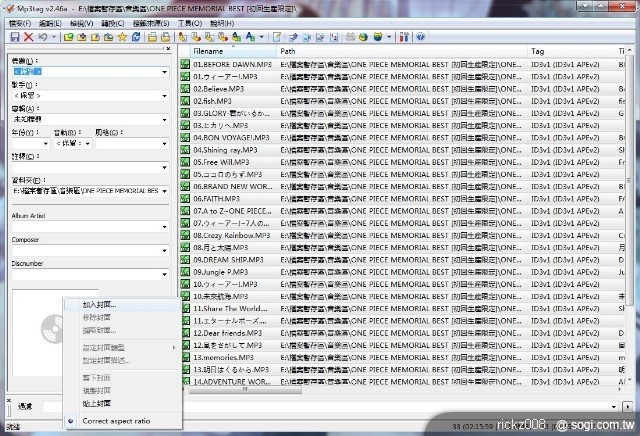Open the 工具(O) menu
Screen dimensions: 640x436
[x=190, y=24]
